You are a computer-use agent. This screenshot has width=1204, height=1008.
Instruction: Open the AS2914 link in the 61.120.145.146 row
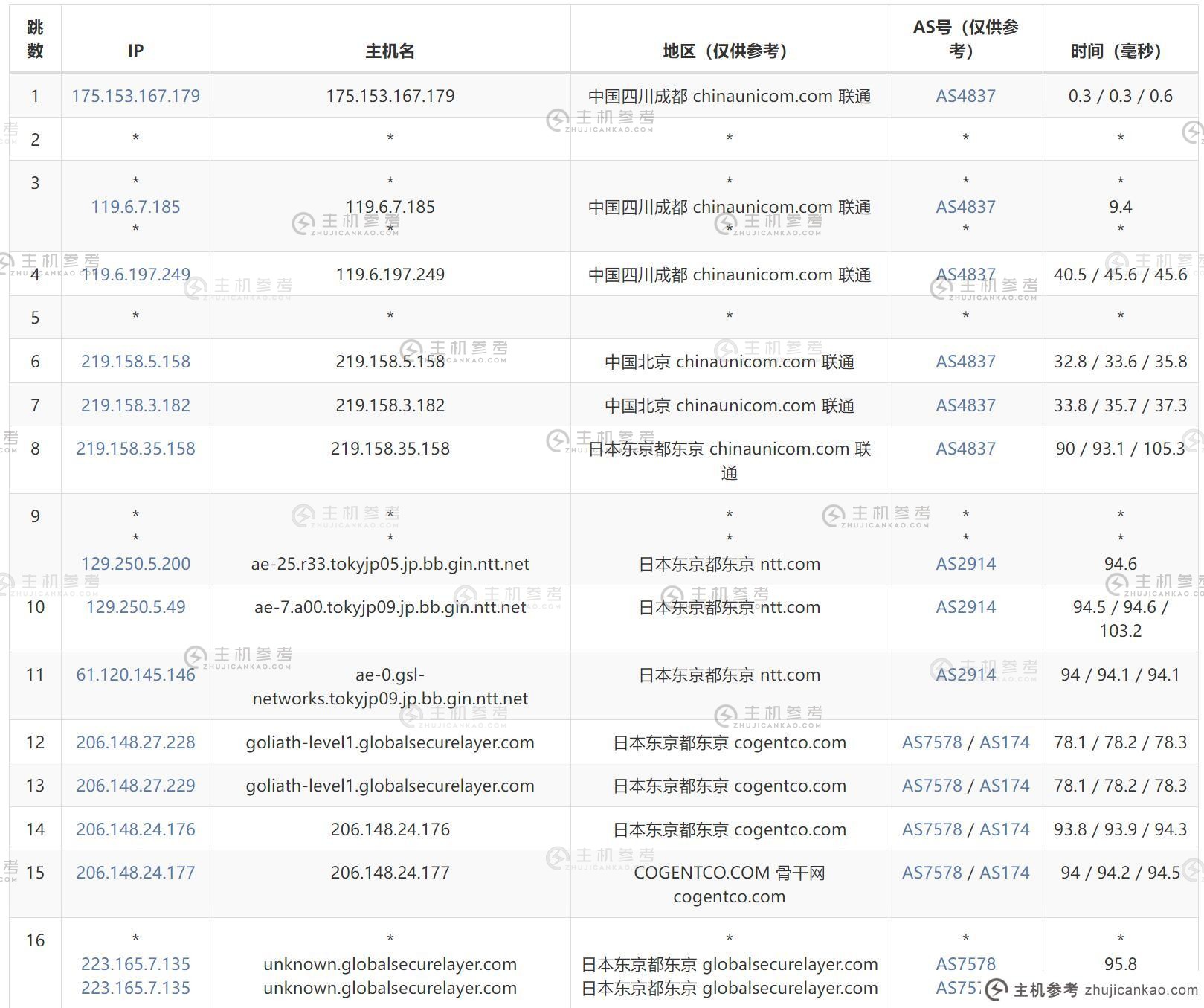pyautogui.click(x=965, y=675)
